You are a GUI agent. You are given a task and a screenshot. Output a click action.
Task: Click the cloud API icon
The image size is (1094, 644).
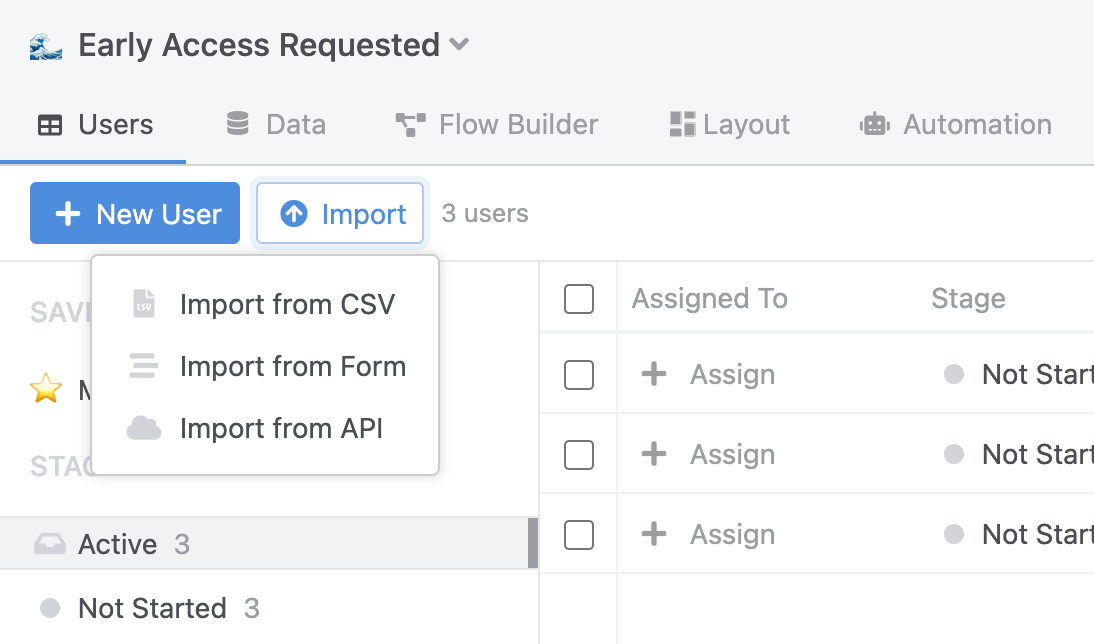coord(144,428)
